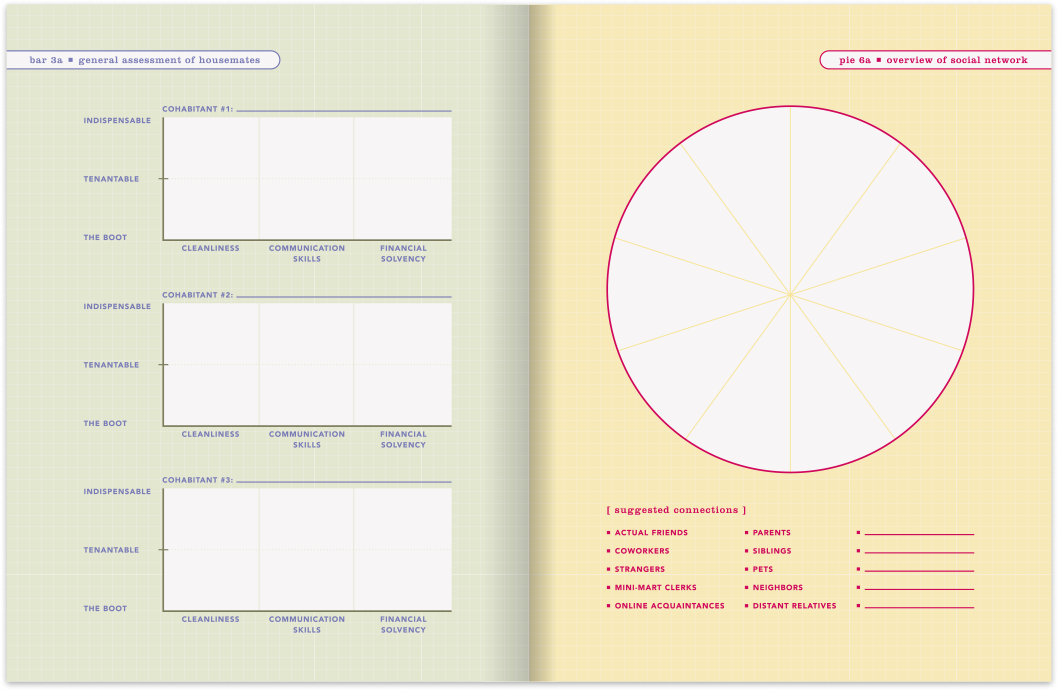Viewport: 1058px width, 690px height.
Task: Select the PETS connection
Action: (762, 569)
